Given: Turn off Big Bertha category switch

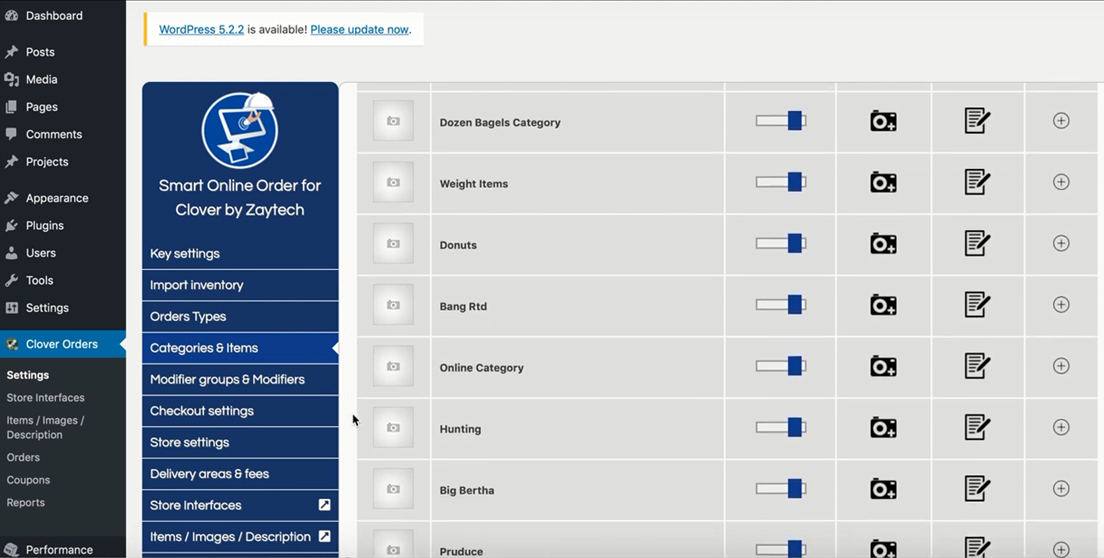Looking at the screenshot, I should click(781, 488).
